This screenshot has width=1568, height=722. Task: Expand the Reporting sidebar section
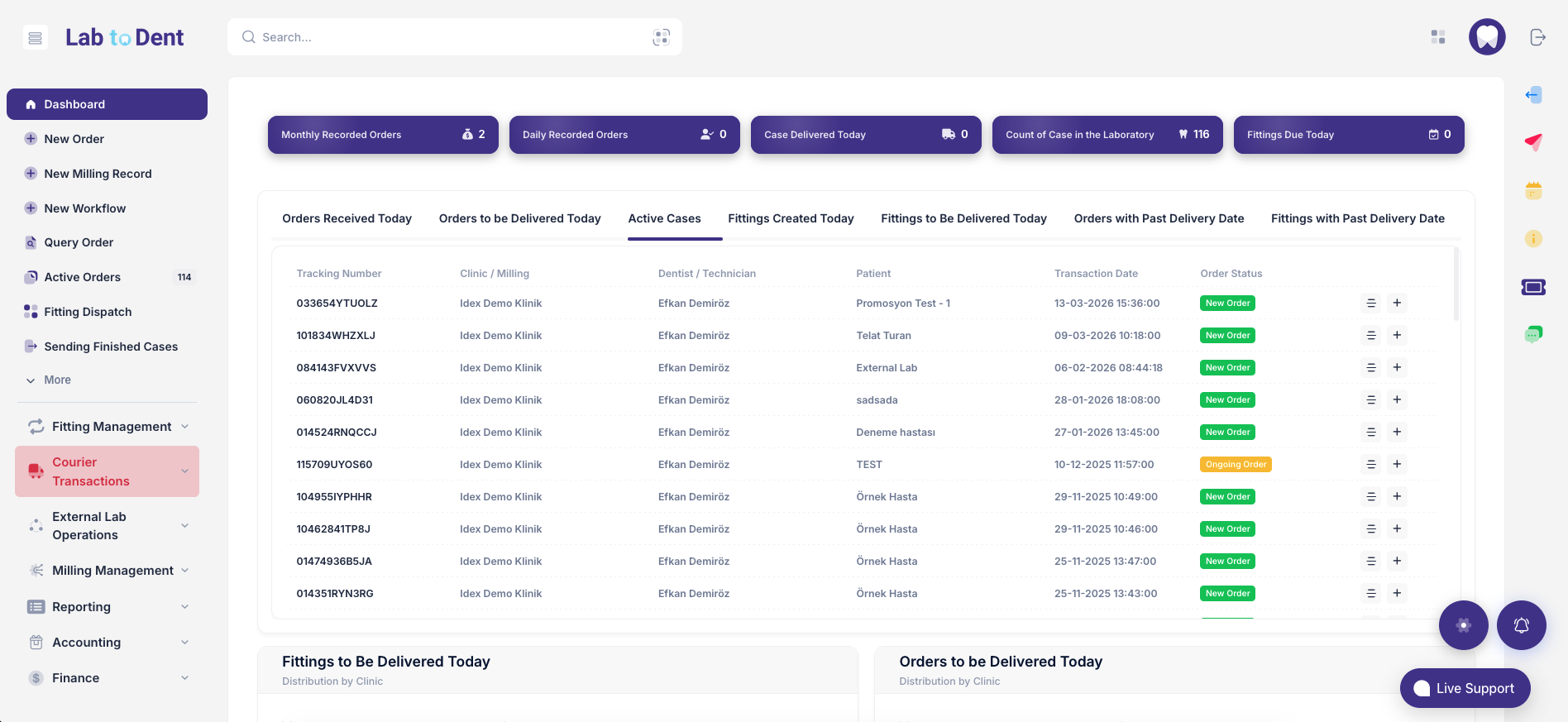click(x=107, y=607)
